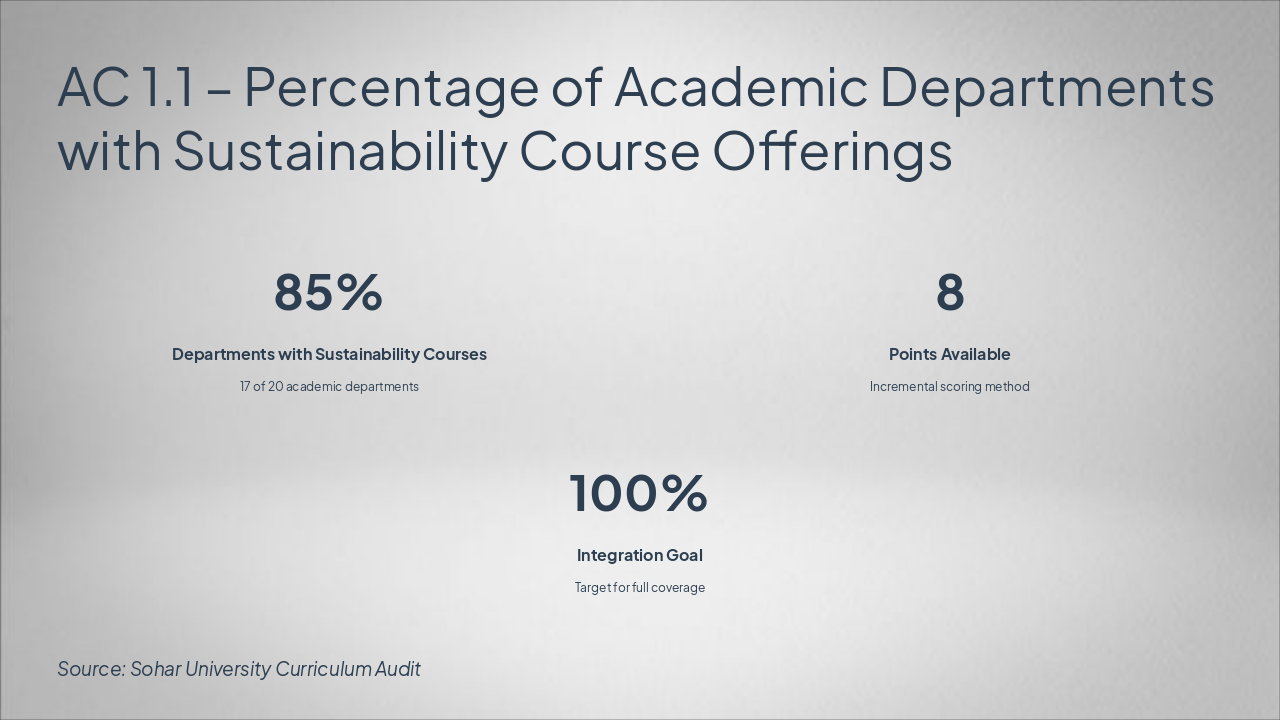Select the 'Points Available' label
Image resolution: width=1280 pixels, height=720 pixels.
click(x=949, y=354)
